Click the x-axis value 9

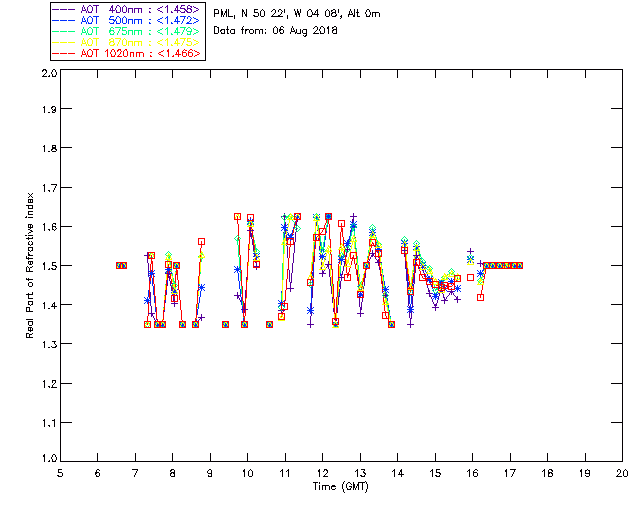pos(210,473)
